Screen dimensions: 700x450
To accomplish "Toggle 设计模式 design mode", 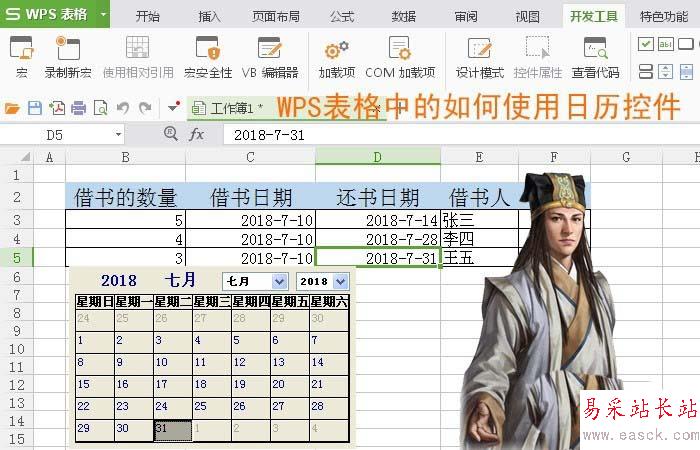I will click(479, 57).
